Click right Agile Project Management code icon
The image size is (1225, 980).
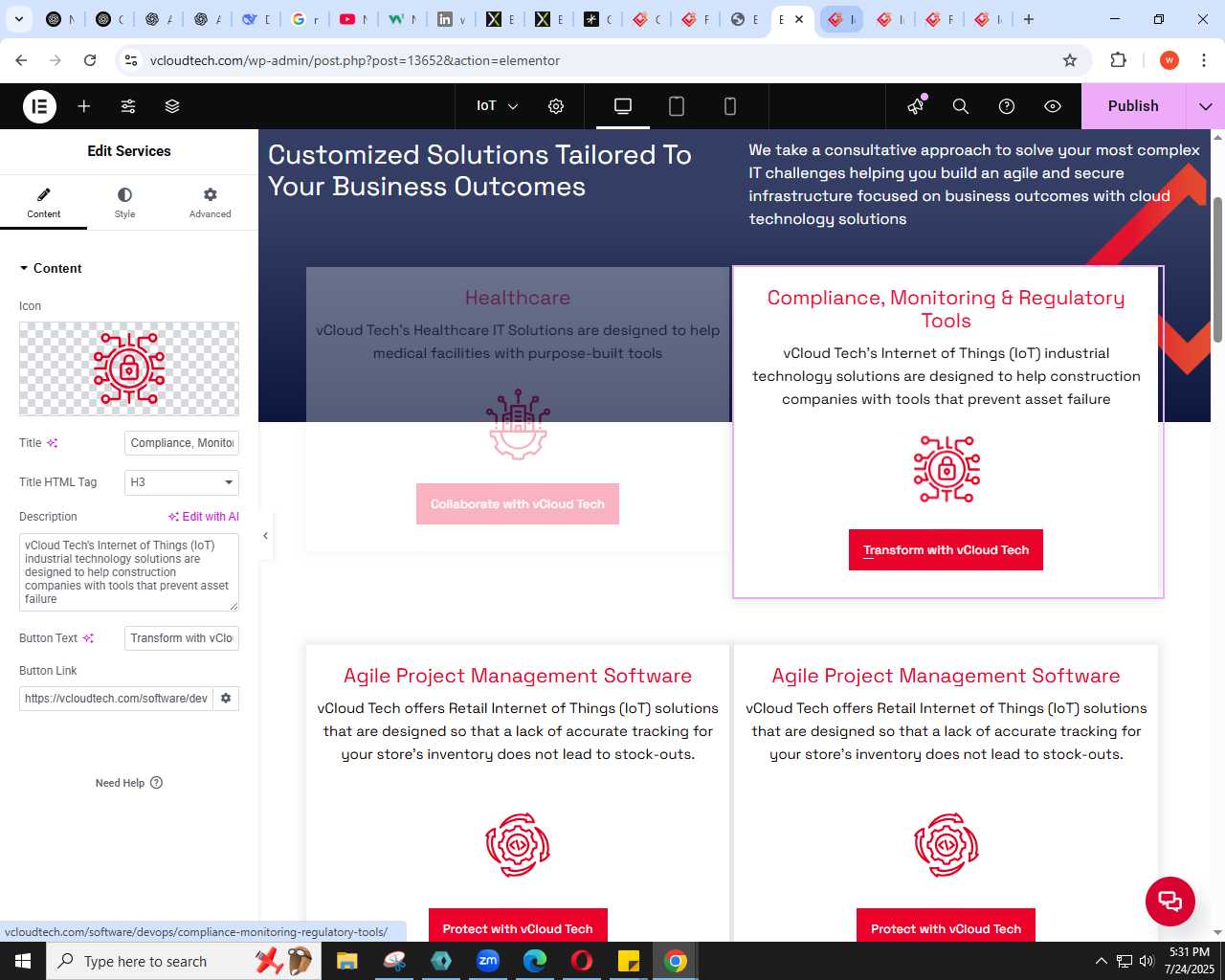947,845
